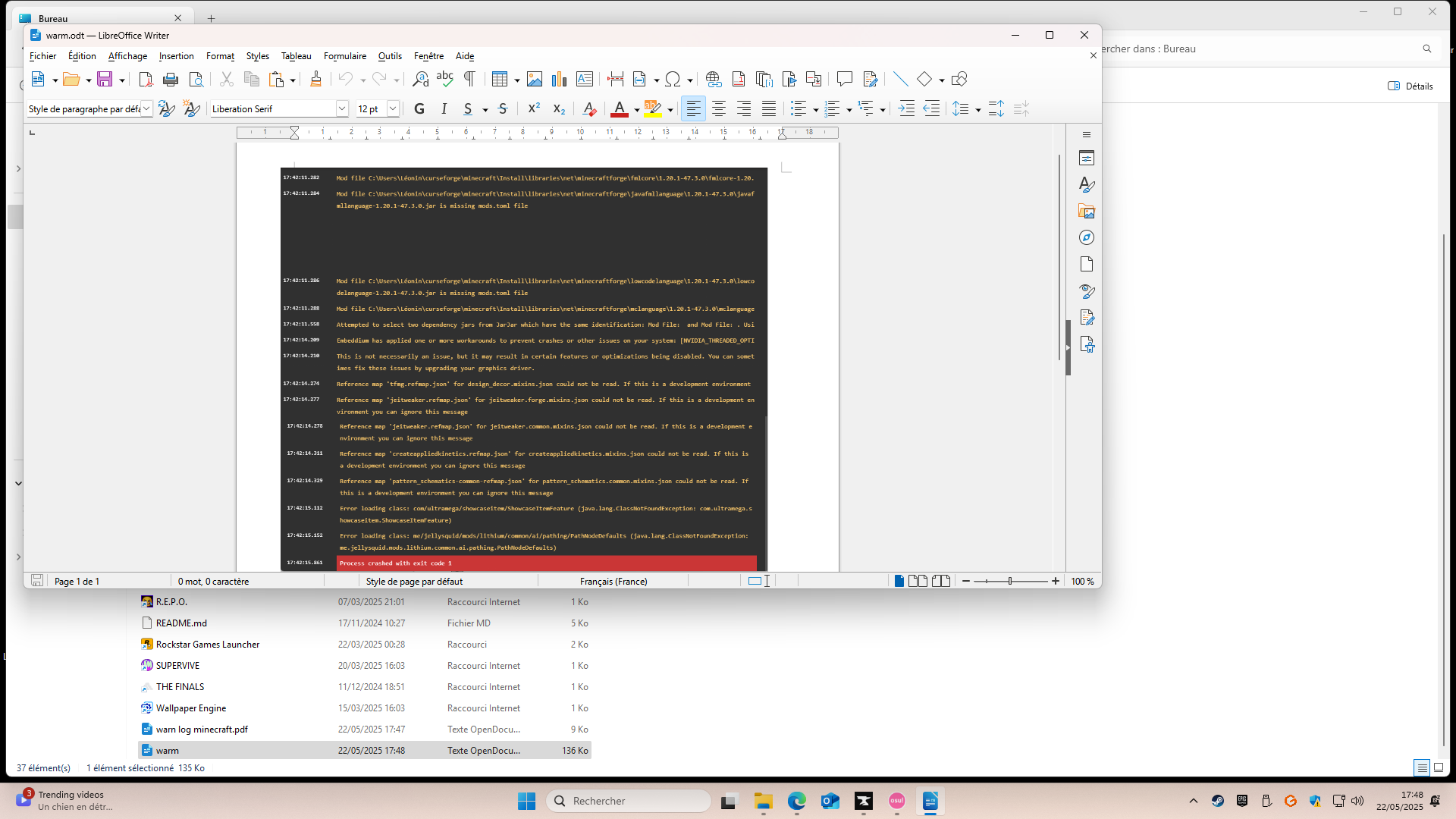Open the Windows Start menu
The height and width of the screenshot is (819, 1456).
click(x=526, y=801)
